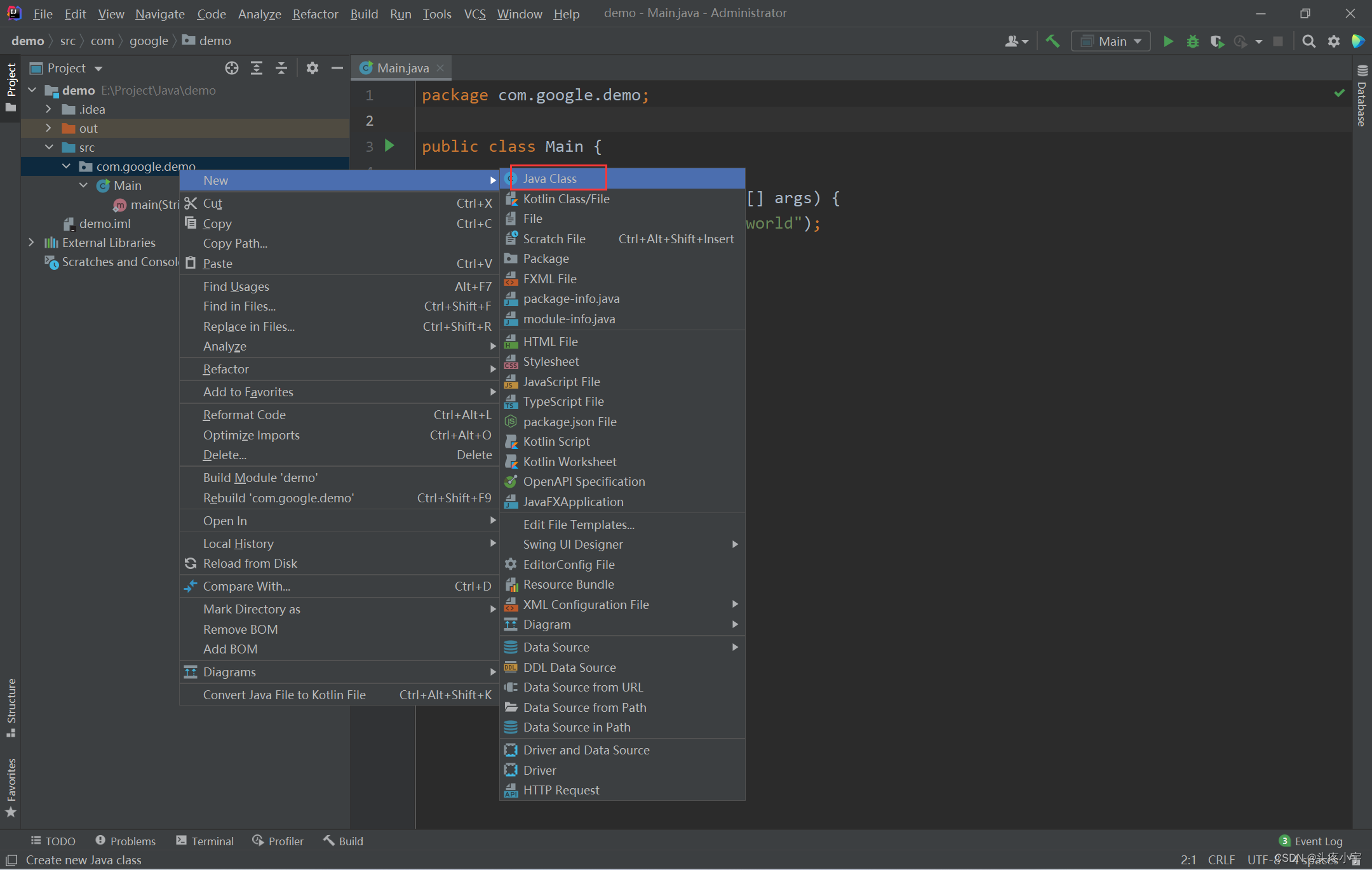1372x870 pixels.
Task: Expand the .idea folder in tree
Action: (x=48, y=109)
